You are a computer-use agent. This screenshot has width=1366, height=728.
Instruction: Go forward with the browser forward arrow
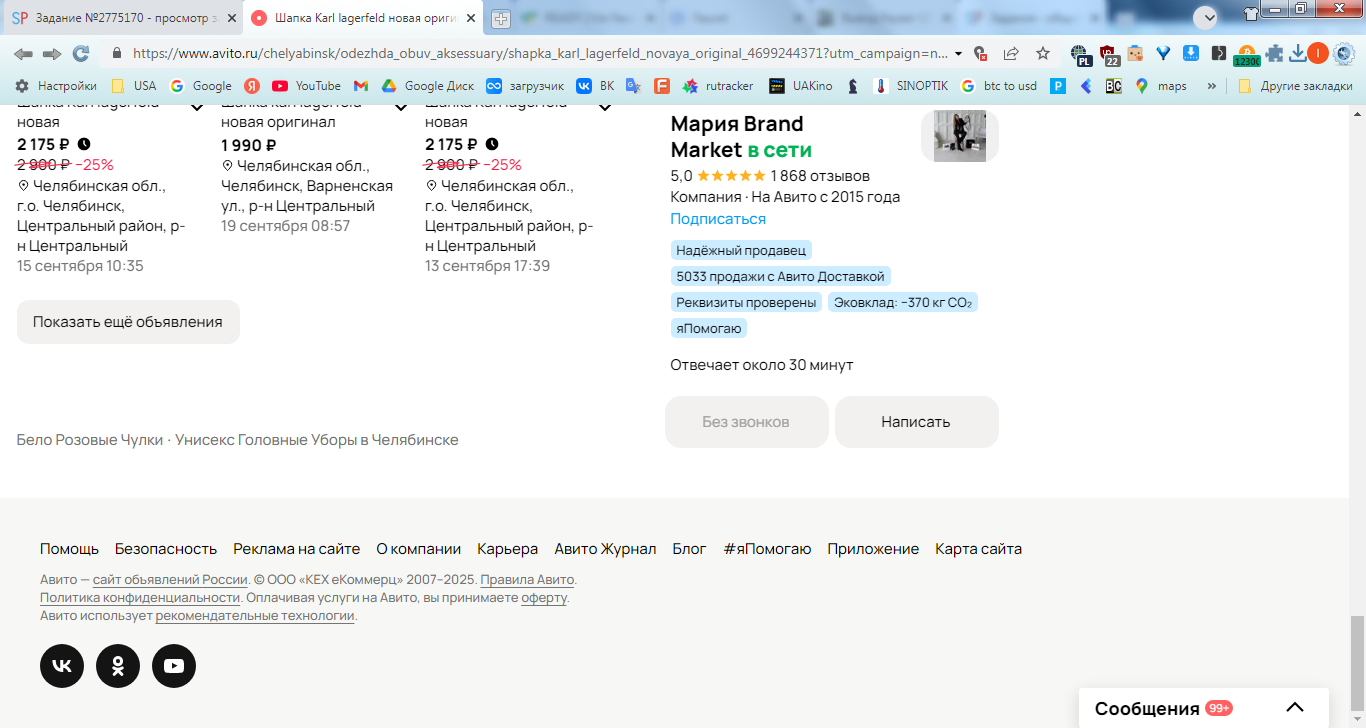[x=52, y=53]
